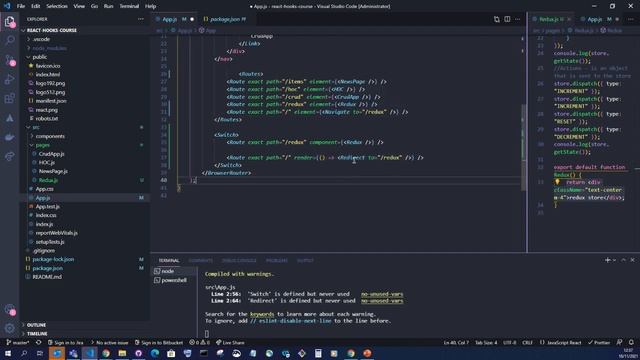Screen dimensions: 640x360
Task: Open the Selection menu
Action: 57,6
